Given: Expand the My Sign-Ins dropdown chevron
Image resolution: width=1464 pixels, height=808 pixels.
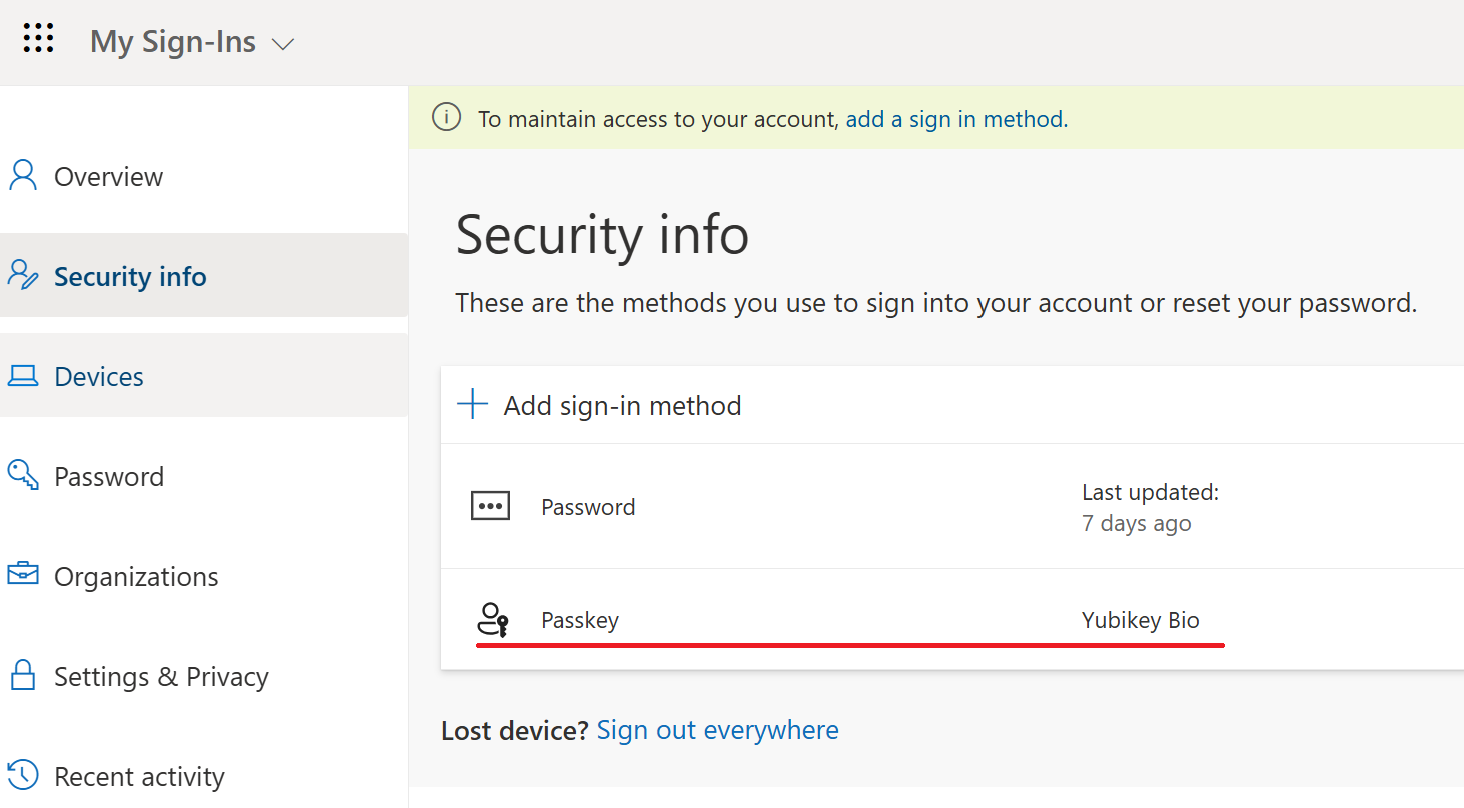Looking at the screenshot, I should point(283,45).
